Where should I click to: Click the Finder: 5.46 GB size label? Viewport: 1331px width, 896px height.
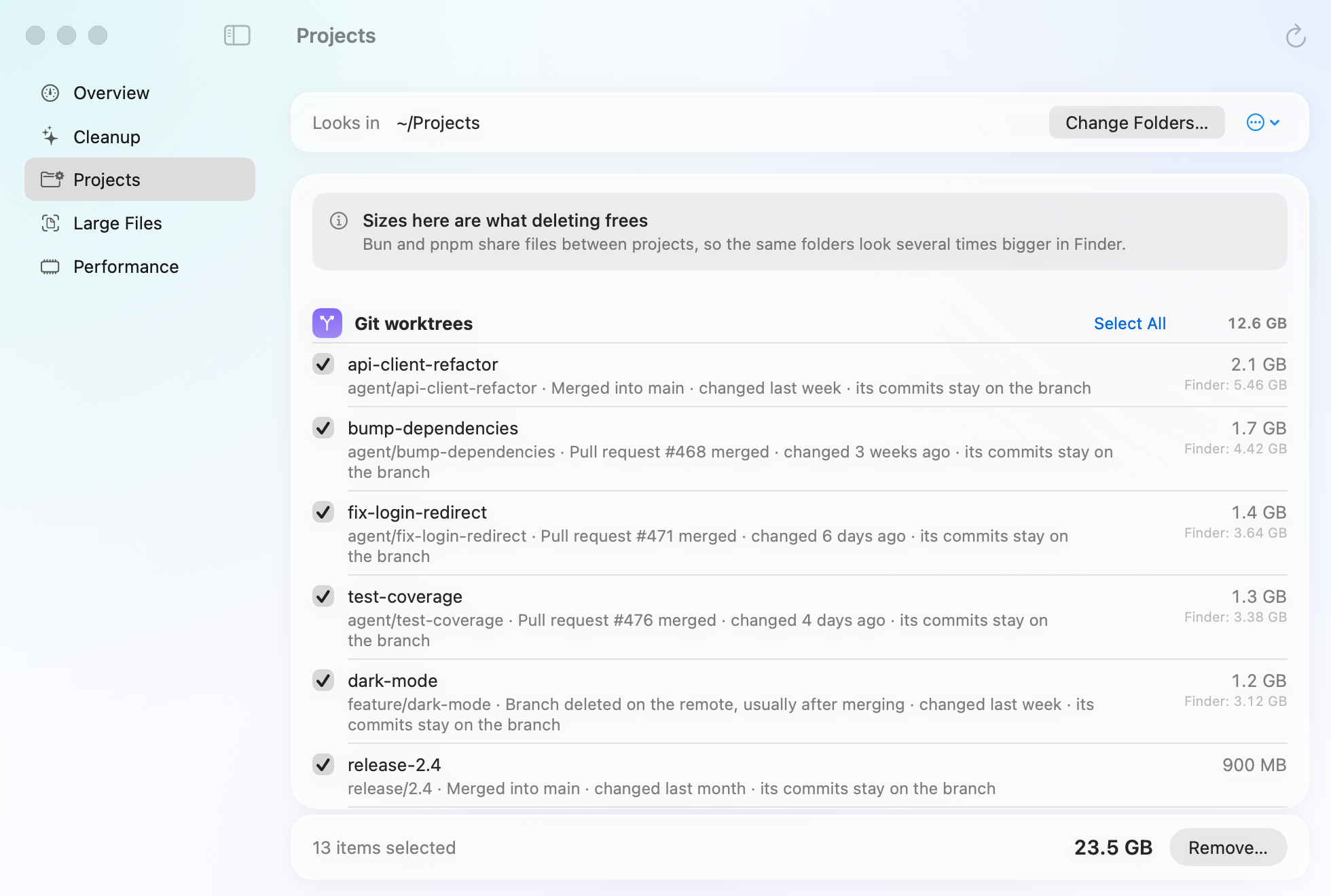[1235, 385]
